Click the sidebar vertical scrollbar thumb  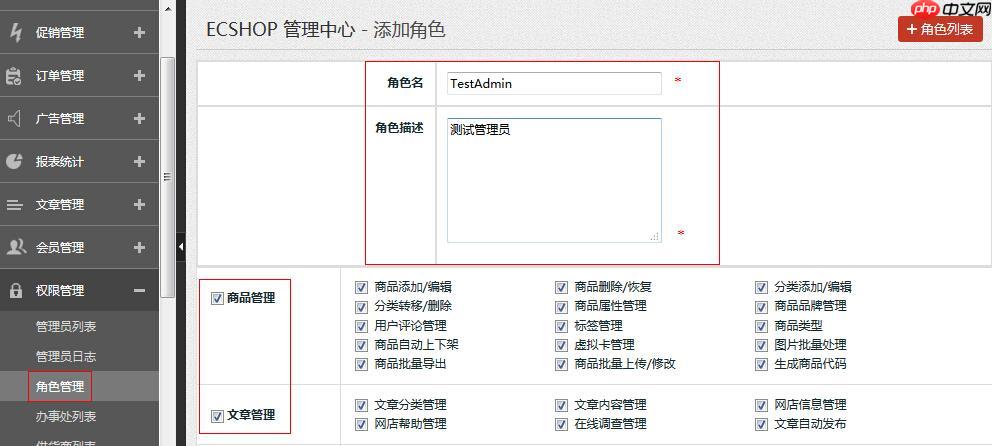167,177
